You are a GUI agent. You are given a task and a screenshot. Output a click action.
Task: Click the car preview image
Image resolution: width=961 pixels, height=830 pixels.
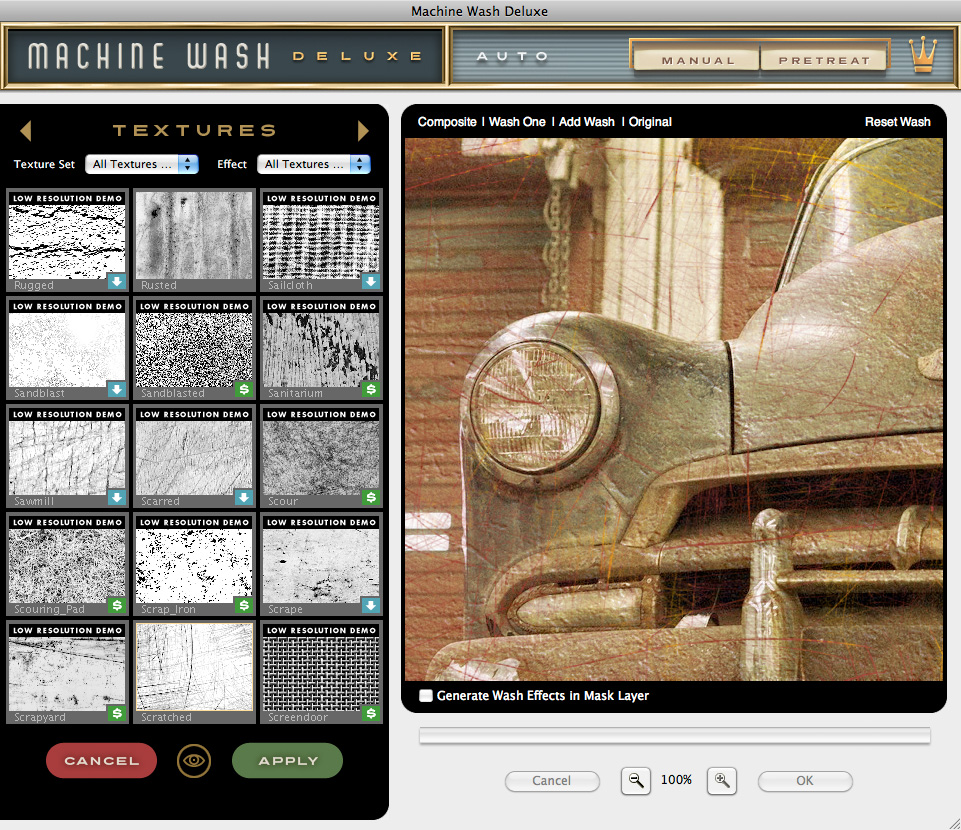[x=674, y=409]
